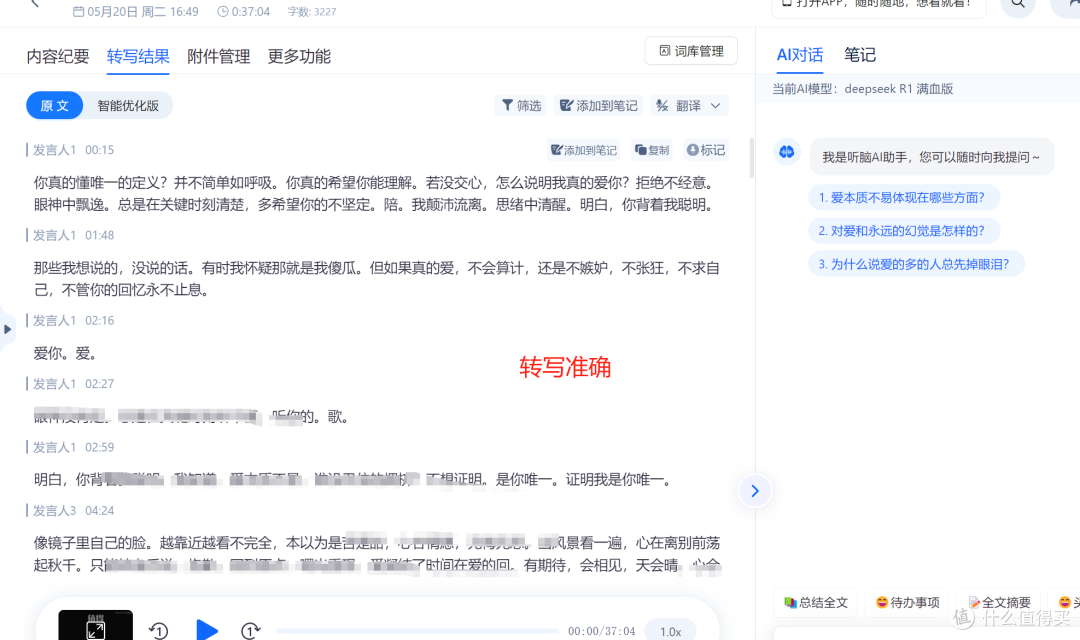The height and width of the screenshot is (640, 1080).
Task: Click toolbar 添加到笔记 button
Action: click(x=599, y=105)
